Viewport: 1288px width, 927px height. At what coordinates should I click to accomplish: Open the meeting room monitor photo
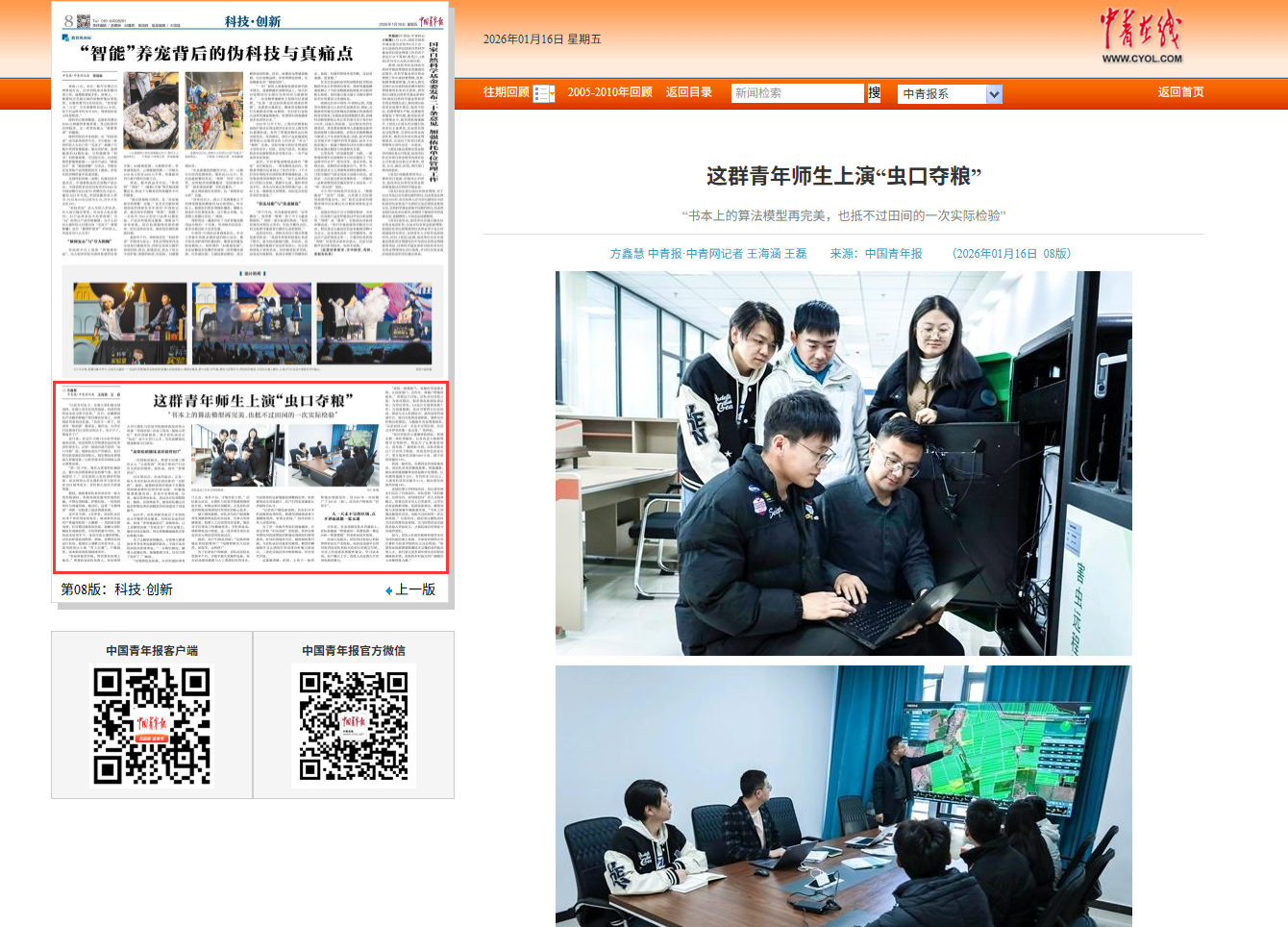click(x=843, y=796)
